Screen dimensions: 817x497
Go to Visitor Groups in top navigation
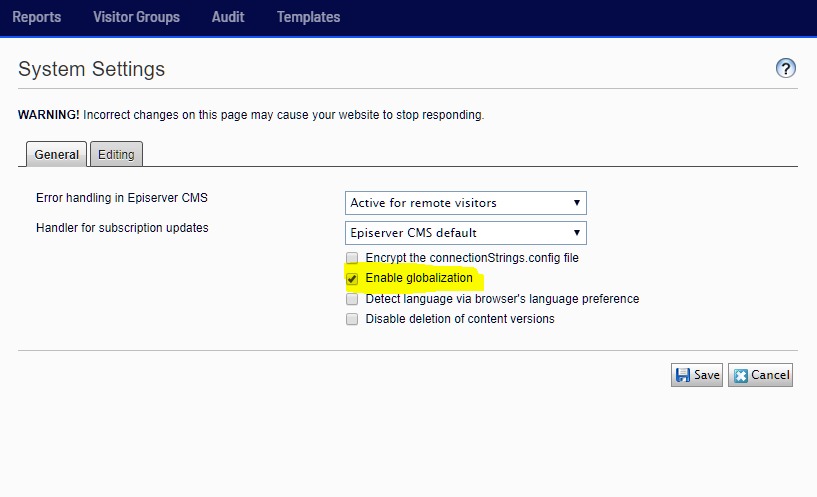pos(136,17)
